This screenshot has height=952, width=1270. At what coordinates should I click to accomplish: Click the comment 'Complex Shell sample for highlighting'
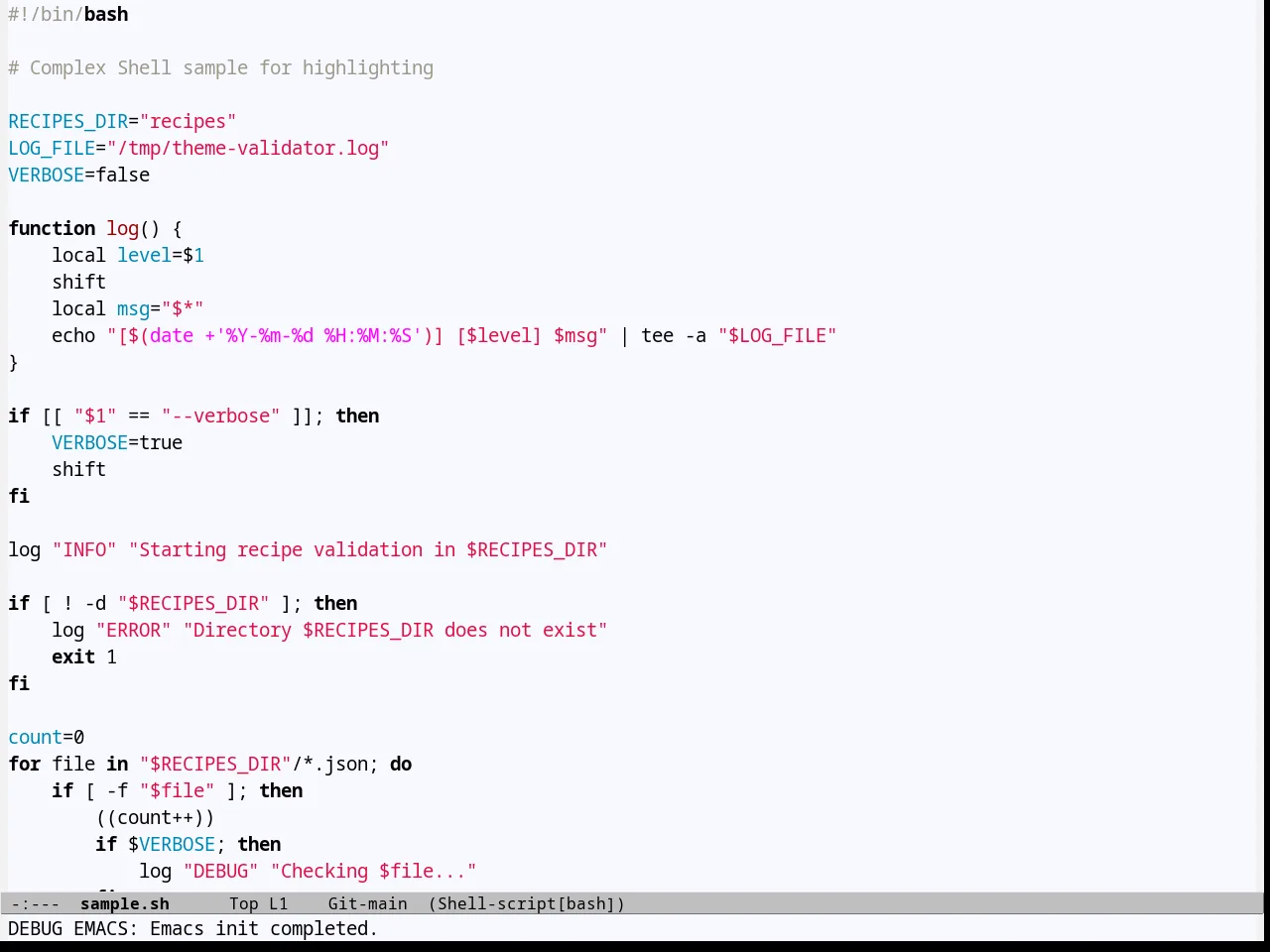231,67
